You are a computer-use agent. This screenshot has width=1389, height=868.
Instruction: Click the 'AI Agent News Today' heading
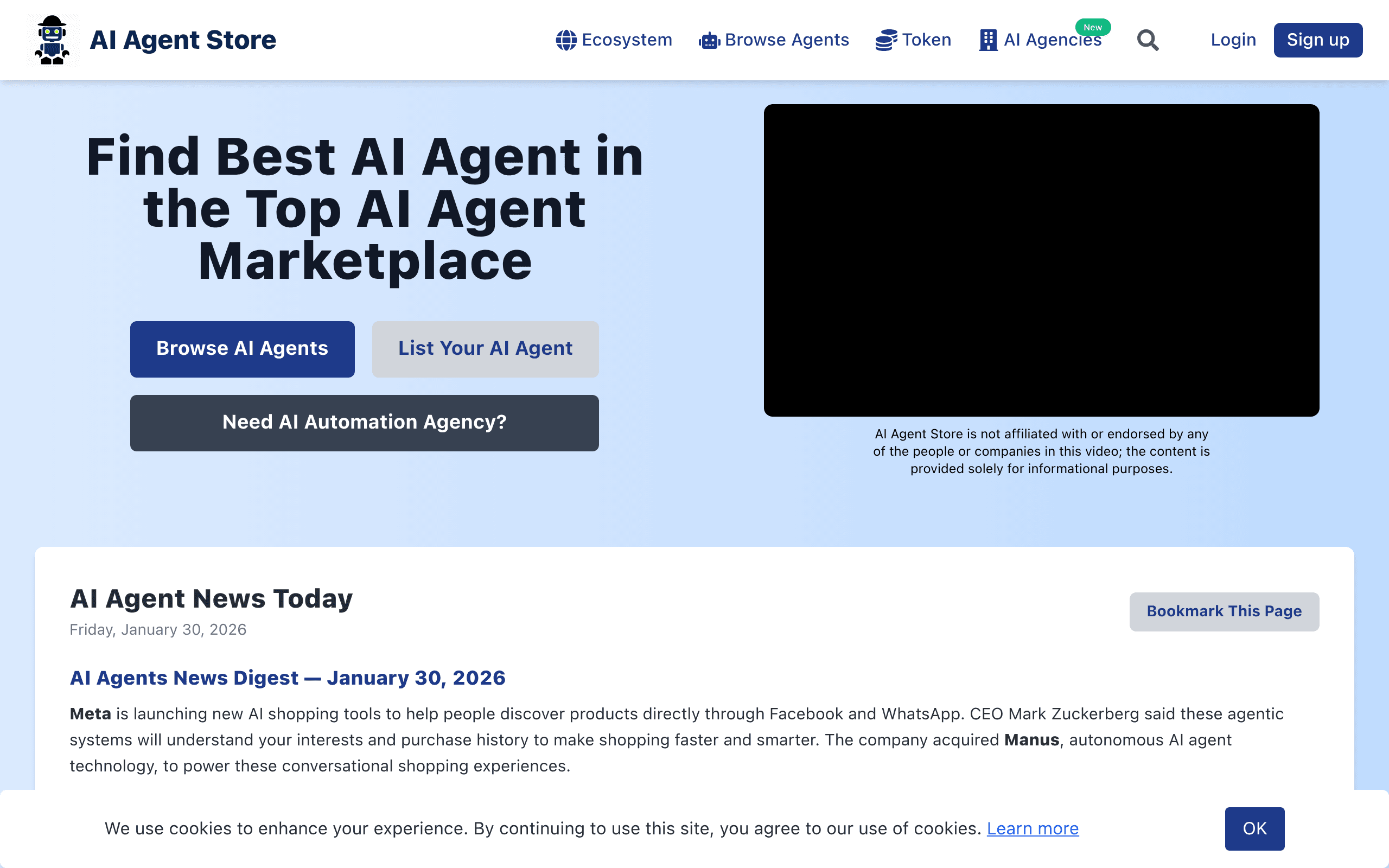[x=211, y=599]
